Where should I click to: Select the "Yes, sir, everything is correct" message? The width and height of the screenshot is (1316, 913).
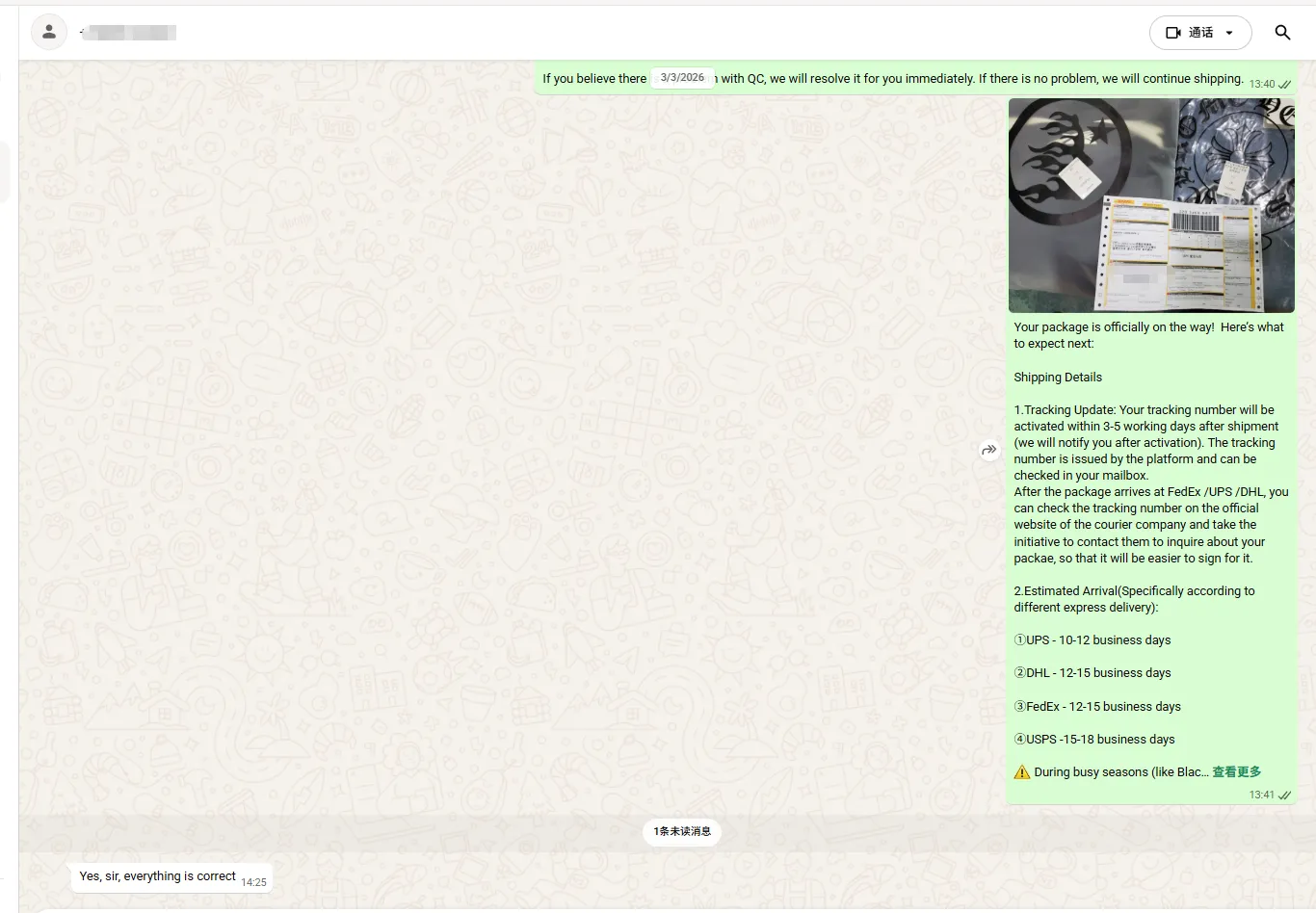click(x=158, y=876)
